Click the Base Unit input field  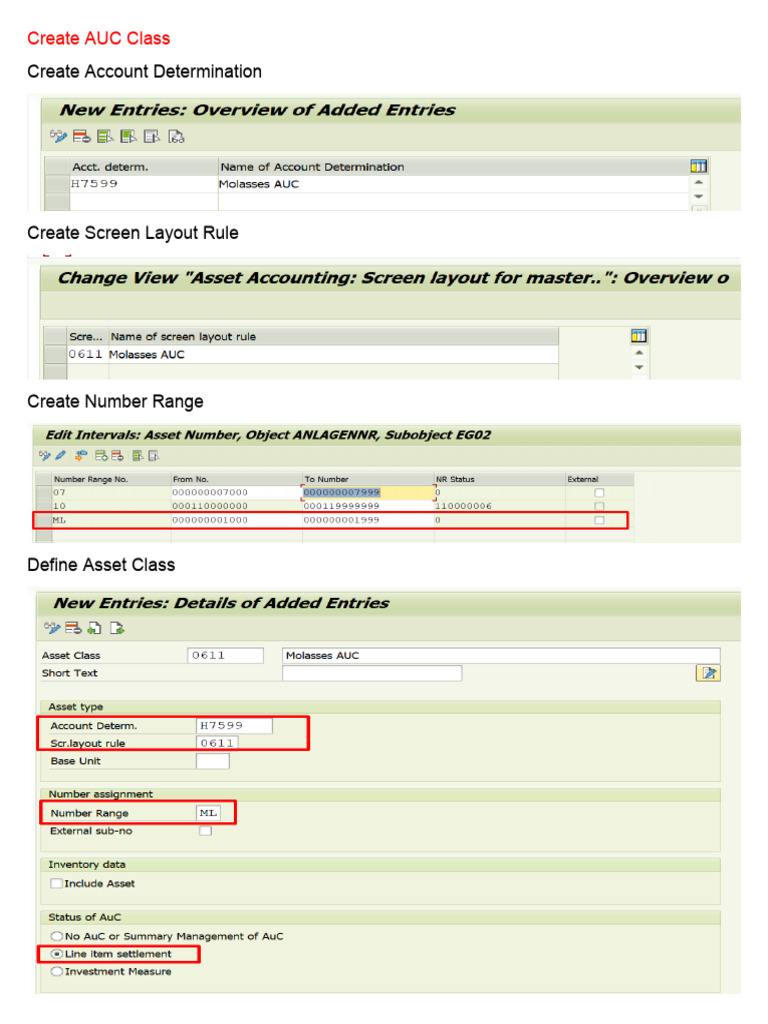[212, 761]
